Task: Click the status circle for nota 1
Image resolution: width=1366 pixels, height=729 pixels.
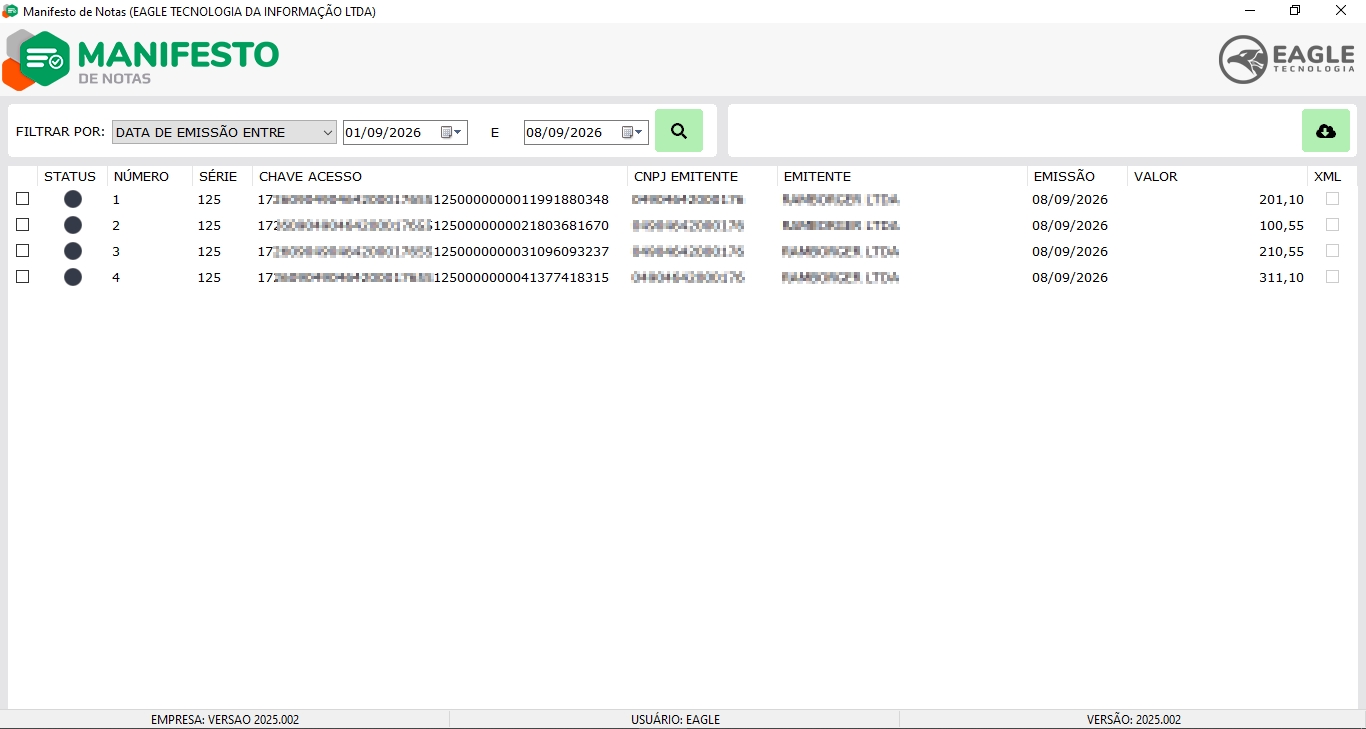Action: pos(73,199)
